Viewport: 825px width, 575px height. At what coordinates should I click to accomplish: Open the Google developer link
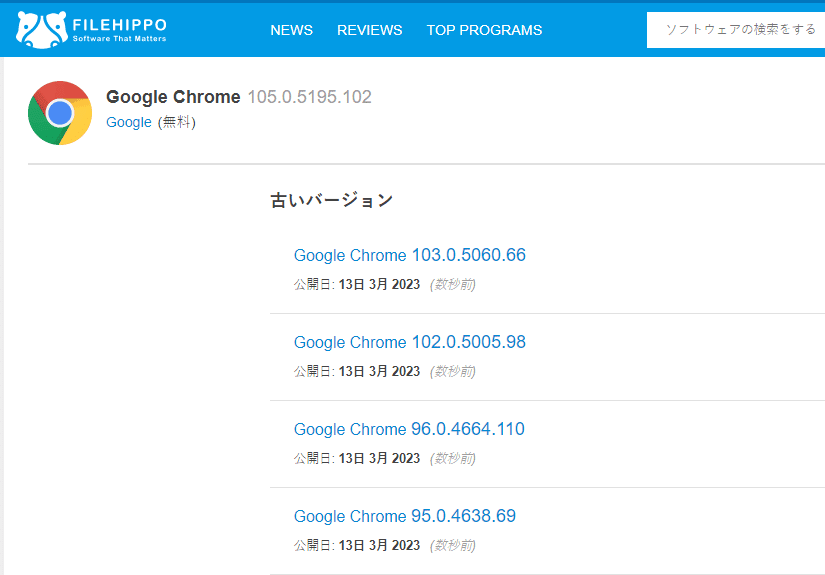pos(129,122)
